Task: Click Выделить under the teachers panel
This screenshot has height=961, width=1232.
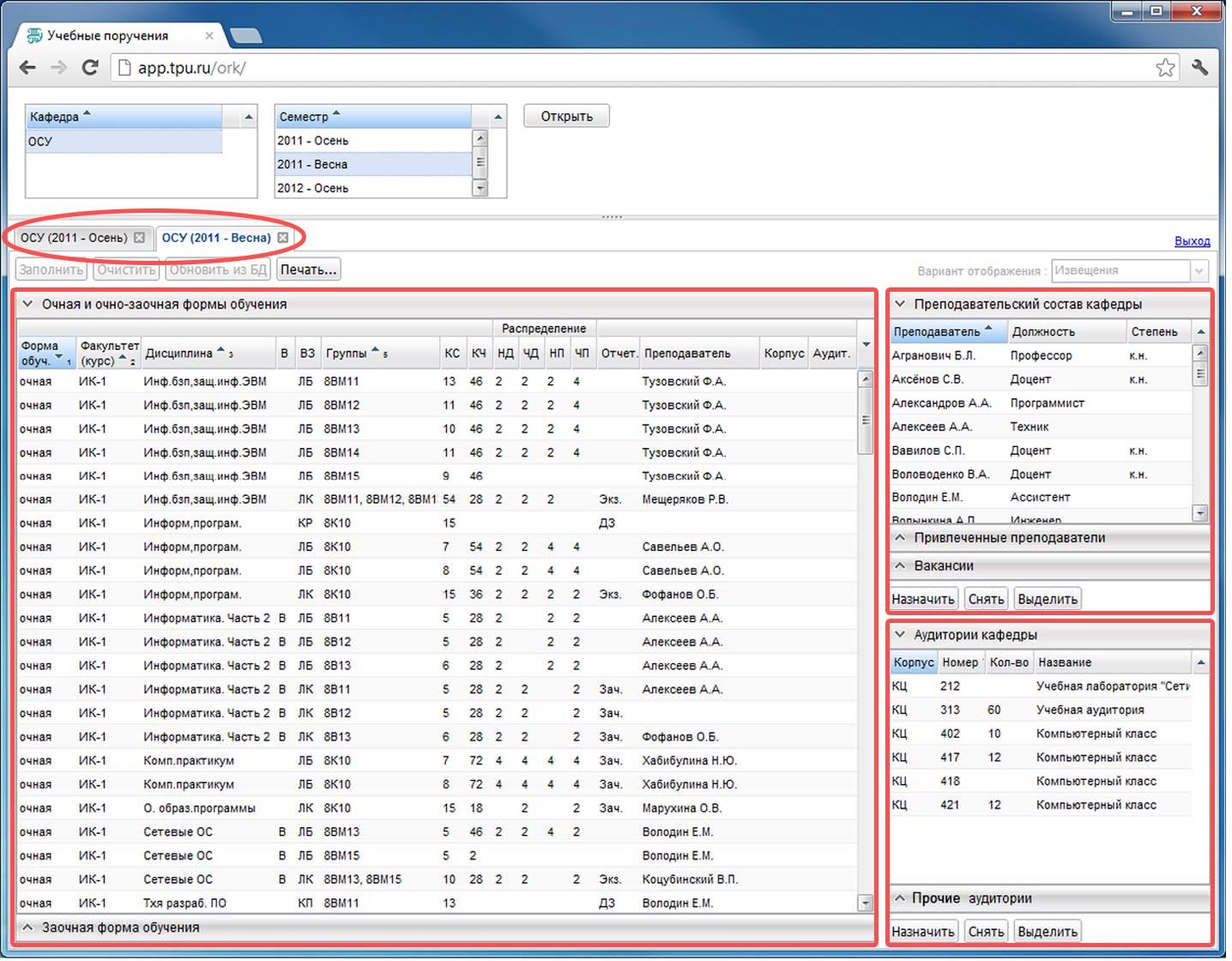Action: tap(1047, 599)
